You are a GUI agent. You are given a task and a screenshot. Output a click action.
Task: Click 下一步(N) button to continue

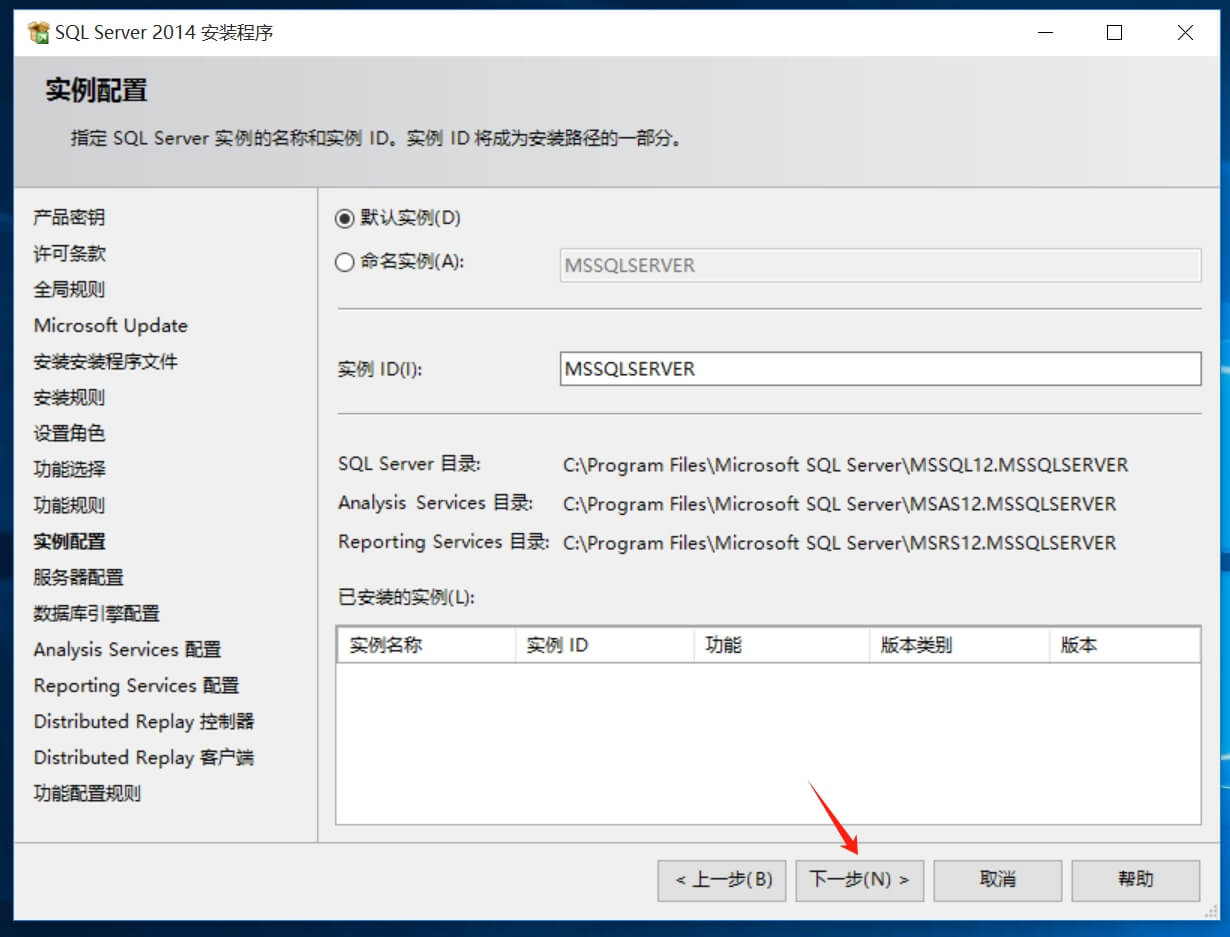(x=859, y=880)
